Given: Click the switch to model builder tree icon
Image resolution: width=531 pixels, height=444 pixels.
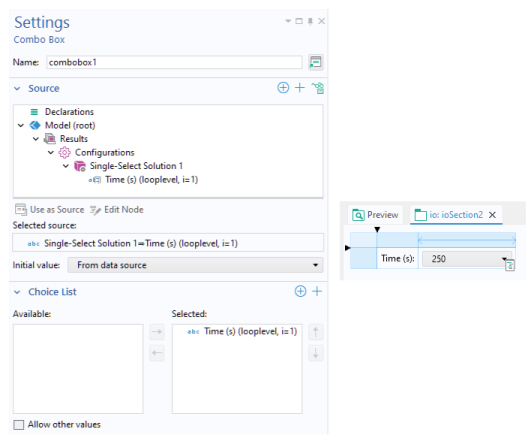Looking at the screenshot, I should (x=318, y=88).
